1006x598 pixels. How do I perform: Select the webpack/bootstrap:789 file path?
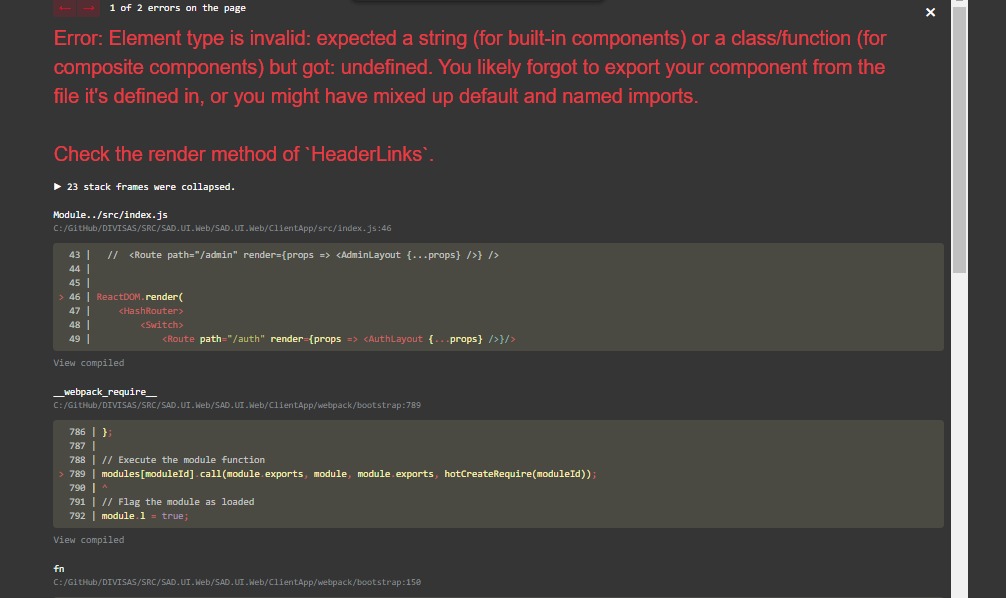(237, 404)
